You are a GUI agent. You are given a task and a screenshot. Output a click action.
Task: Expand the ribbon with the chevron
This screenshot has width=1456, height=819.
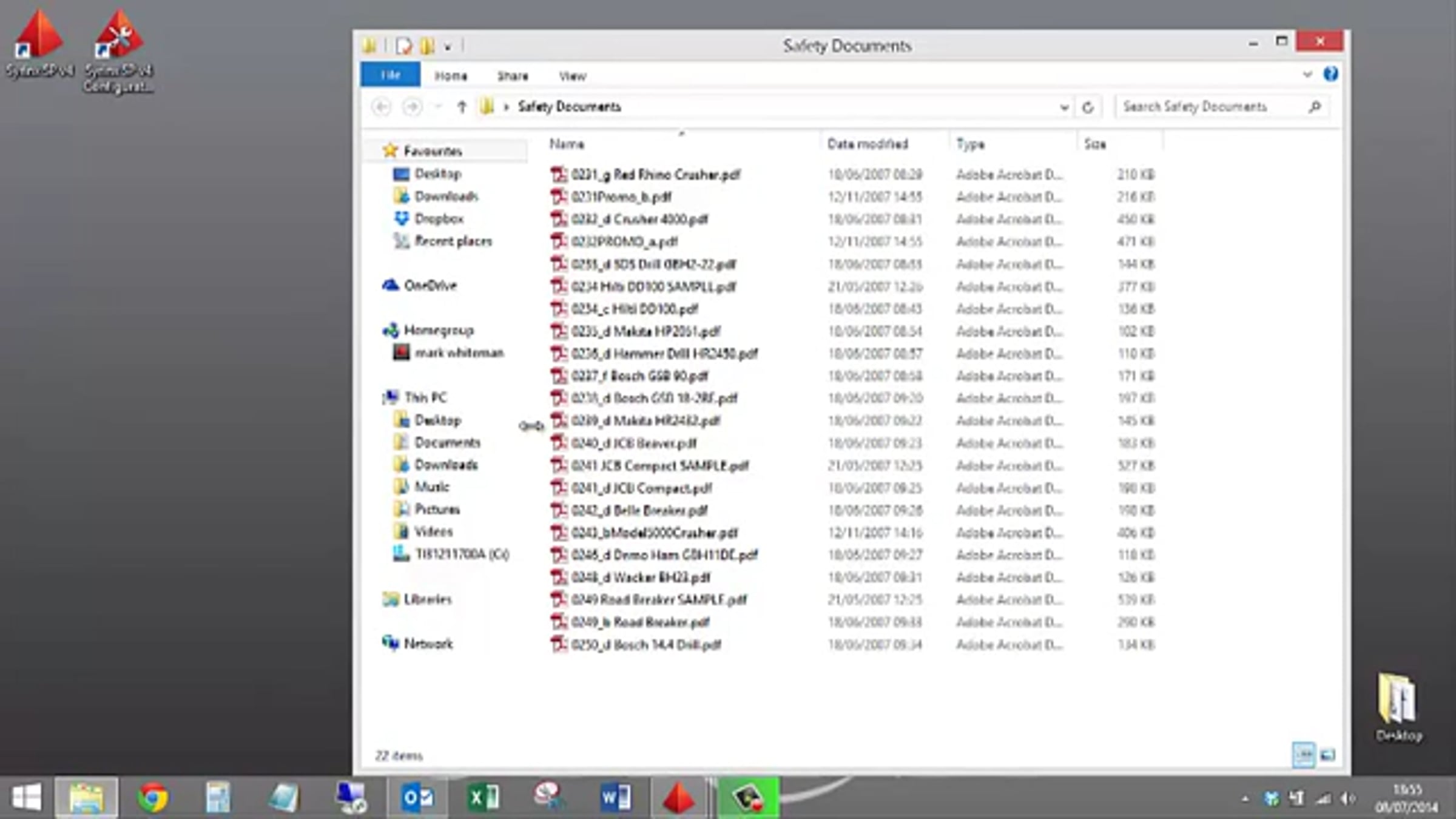pyautogui.click(x=1307, y=75)
